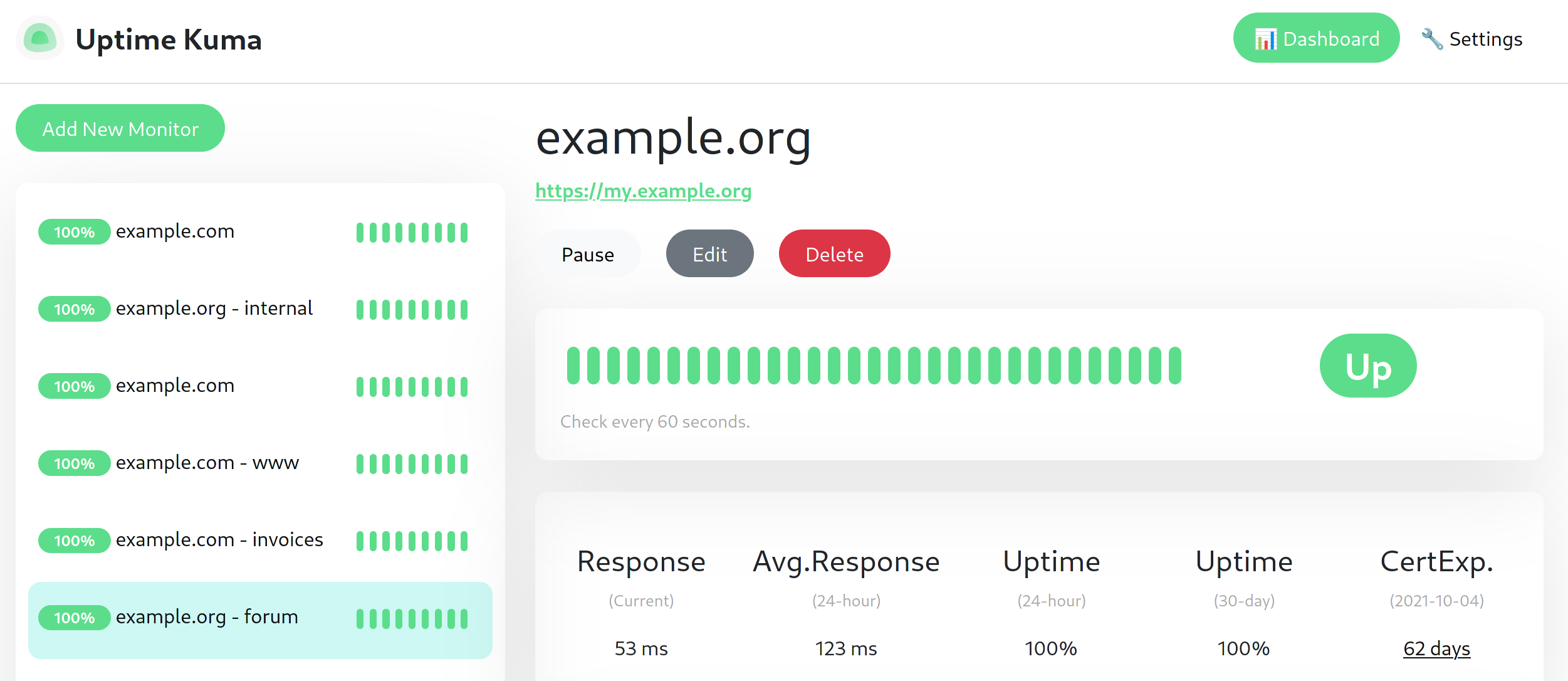Click the heartbeat bar of example.com - invoices
The width and height of the screenshot is (1568, 681).
click(412, 541)
